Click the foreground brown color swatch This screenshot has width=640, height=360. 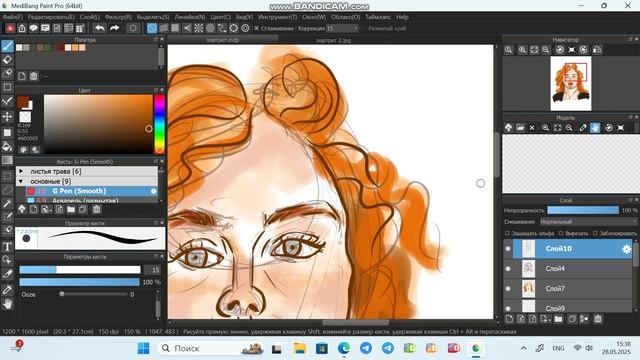pyautogui.click(x=23, y=101)
